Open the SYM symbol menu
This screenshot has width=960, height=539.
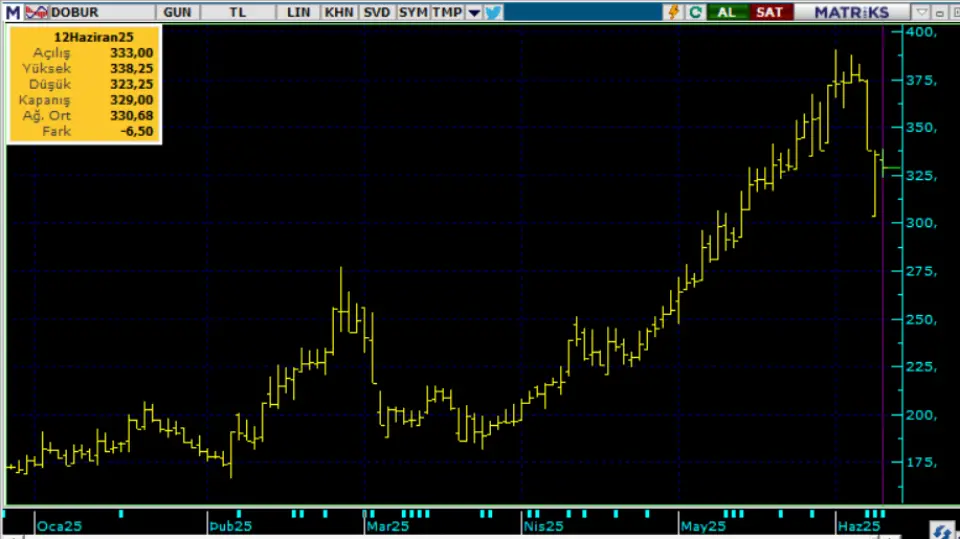[412, 12]
